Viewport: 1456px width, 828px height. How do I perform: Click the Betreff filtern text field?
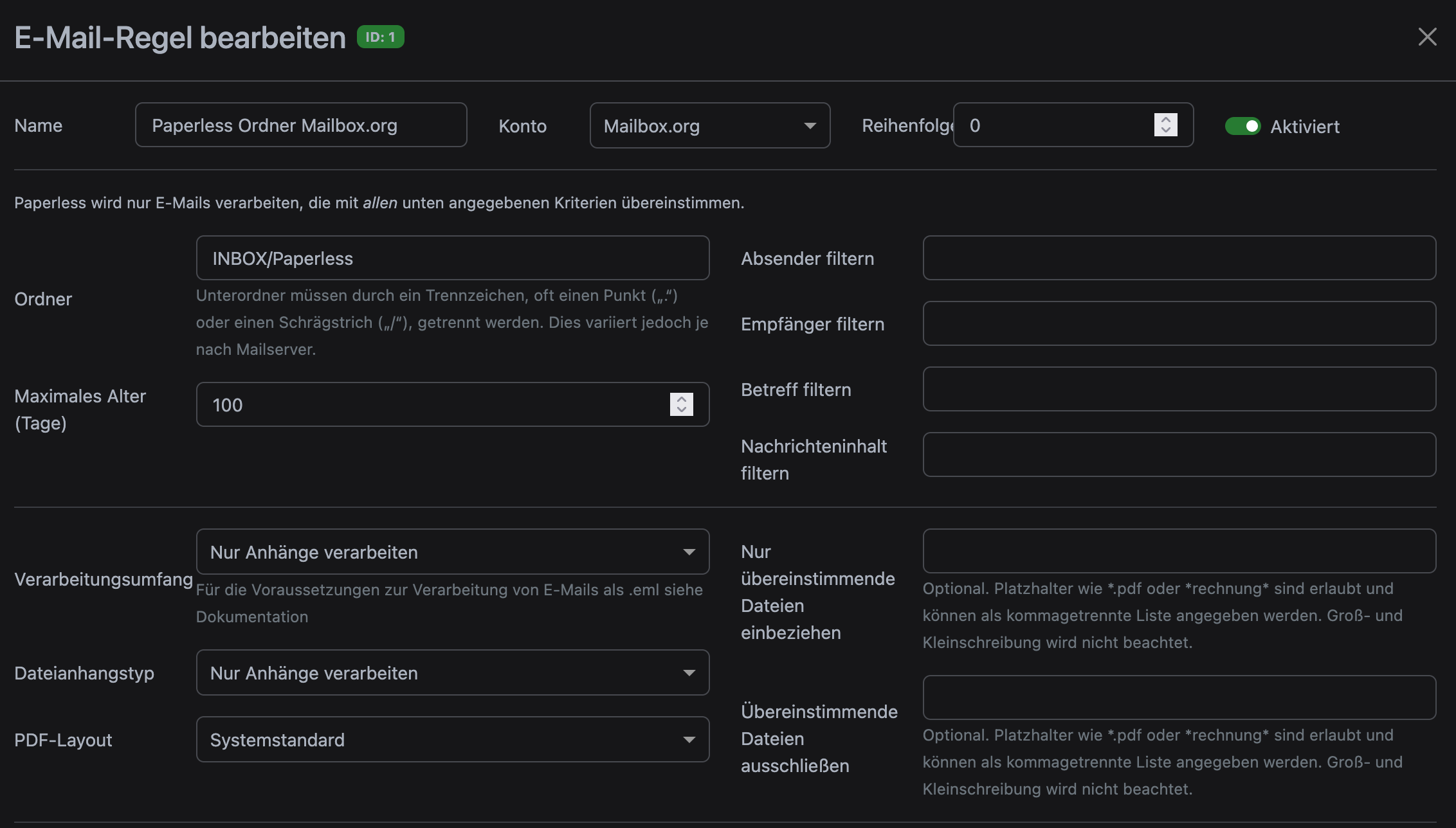click(1179, 390)
